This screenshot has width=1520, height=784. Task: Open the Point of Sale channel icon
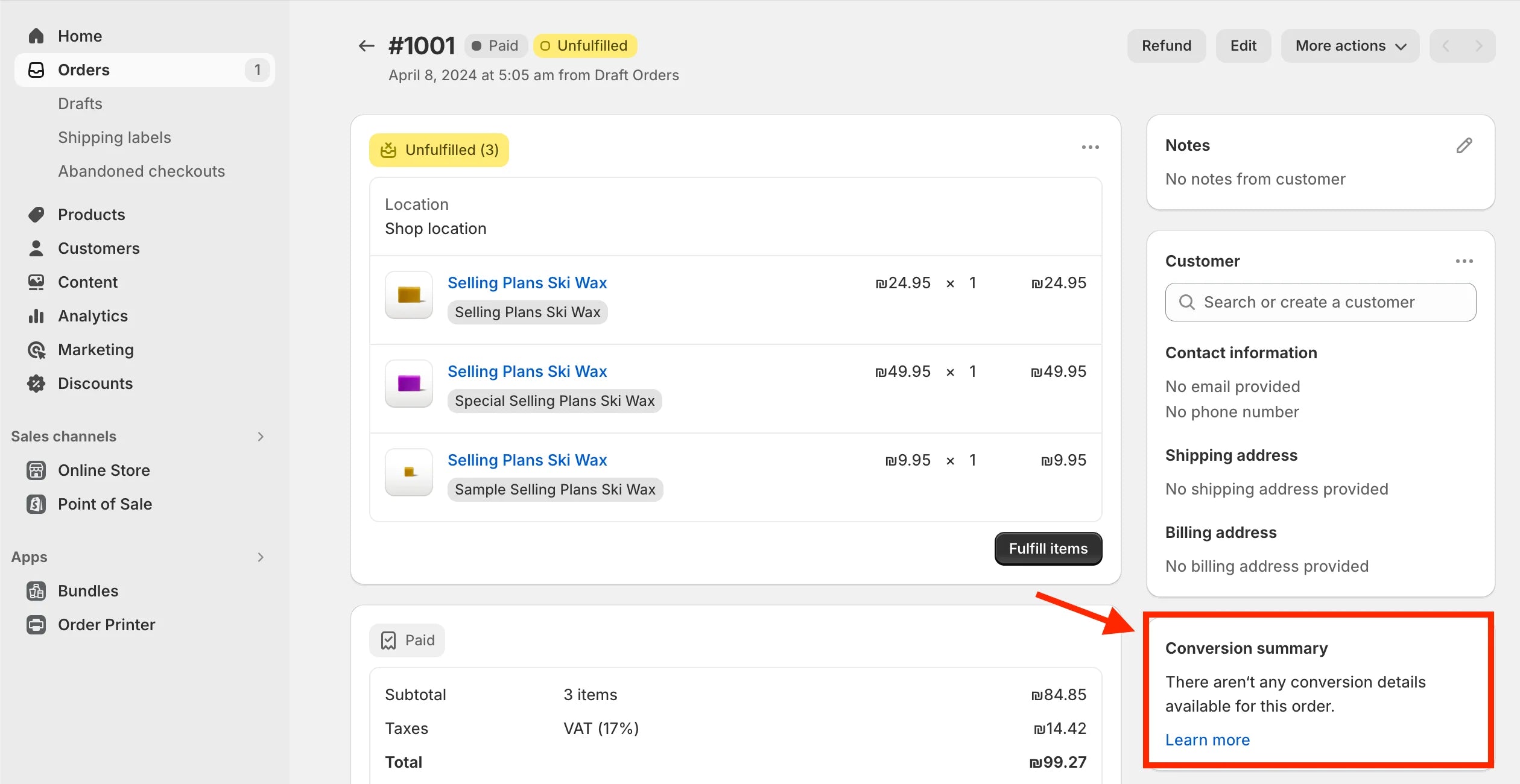[36, 504]
